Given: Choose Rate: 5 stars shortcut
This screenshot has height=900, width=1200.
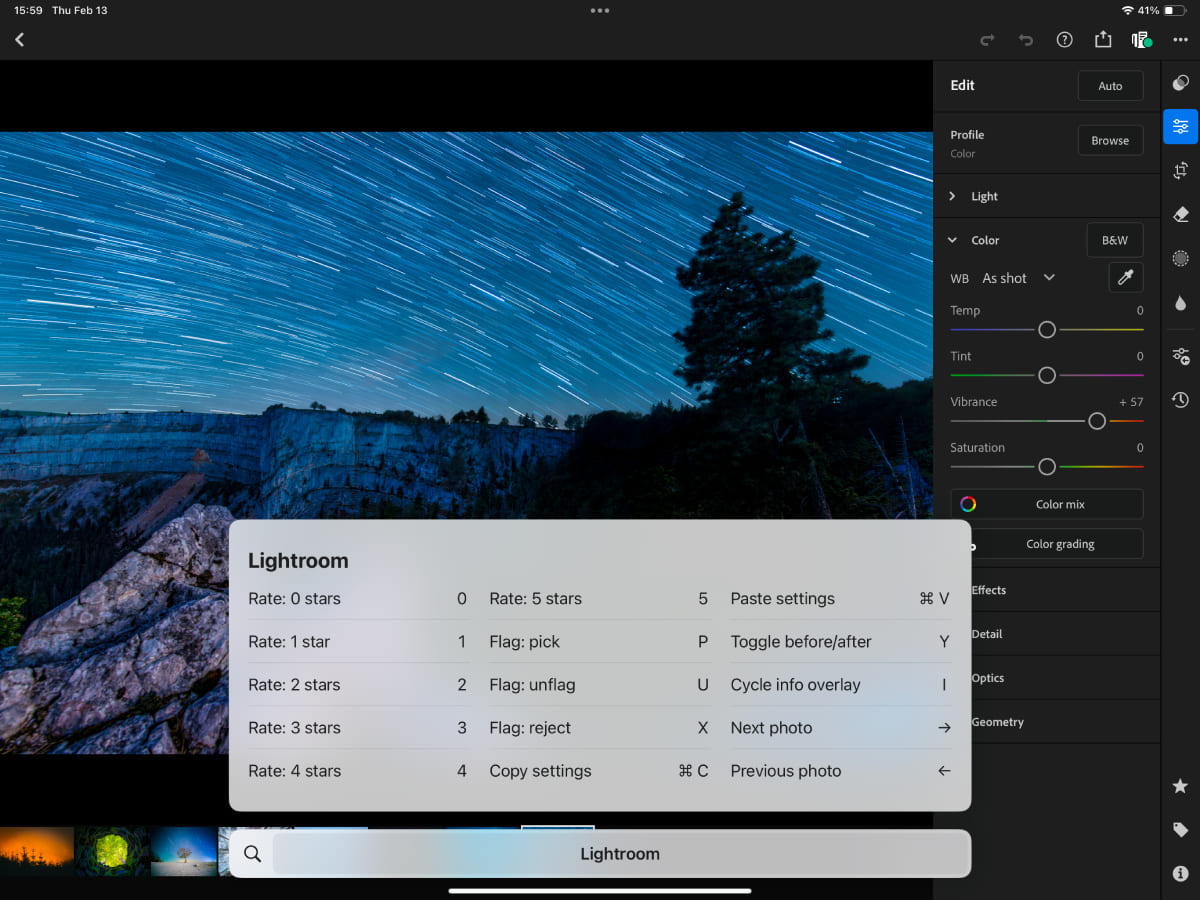Looking at the screenshot, I should tap(599, 599).
